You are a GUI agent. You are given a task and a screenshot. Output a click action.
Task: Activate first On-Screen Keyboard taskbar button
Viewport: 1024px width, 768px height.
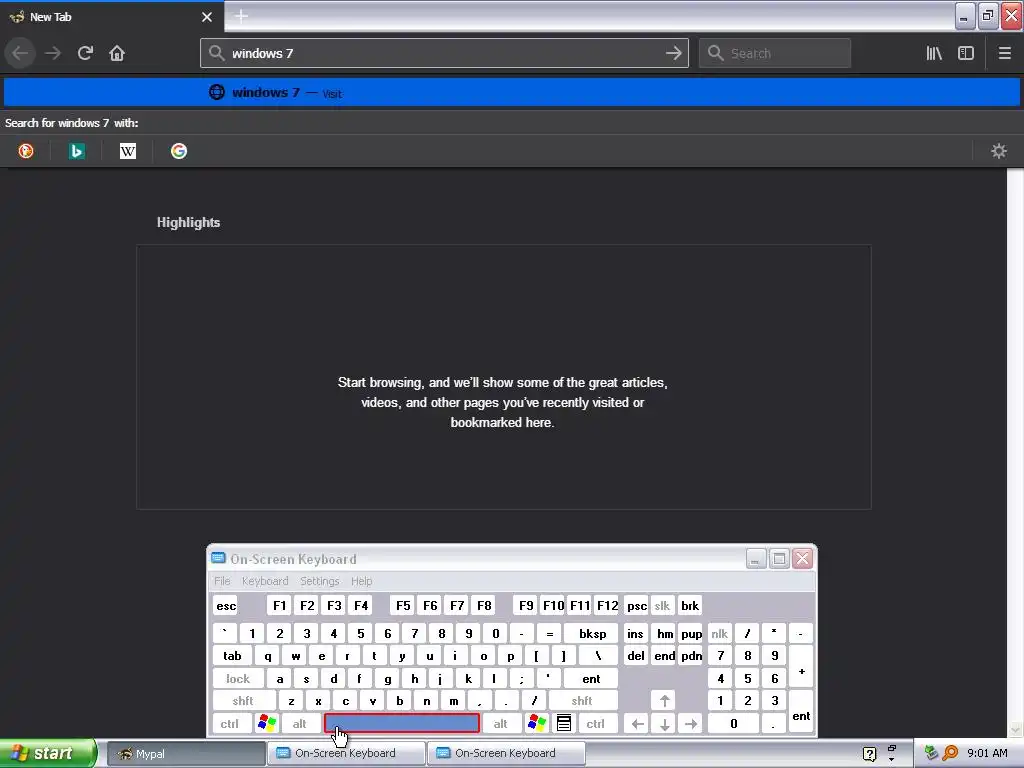coord(346,753)
